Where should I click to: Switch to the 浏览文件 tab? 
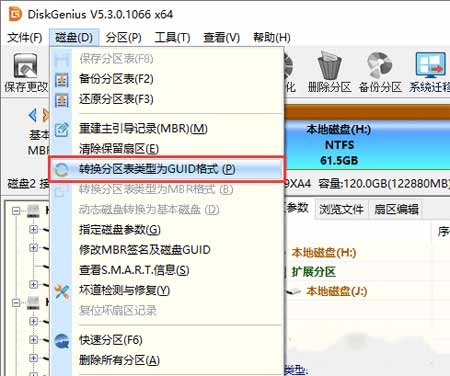coord(341,209)
